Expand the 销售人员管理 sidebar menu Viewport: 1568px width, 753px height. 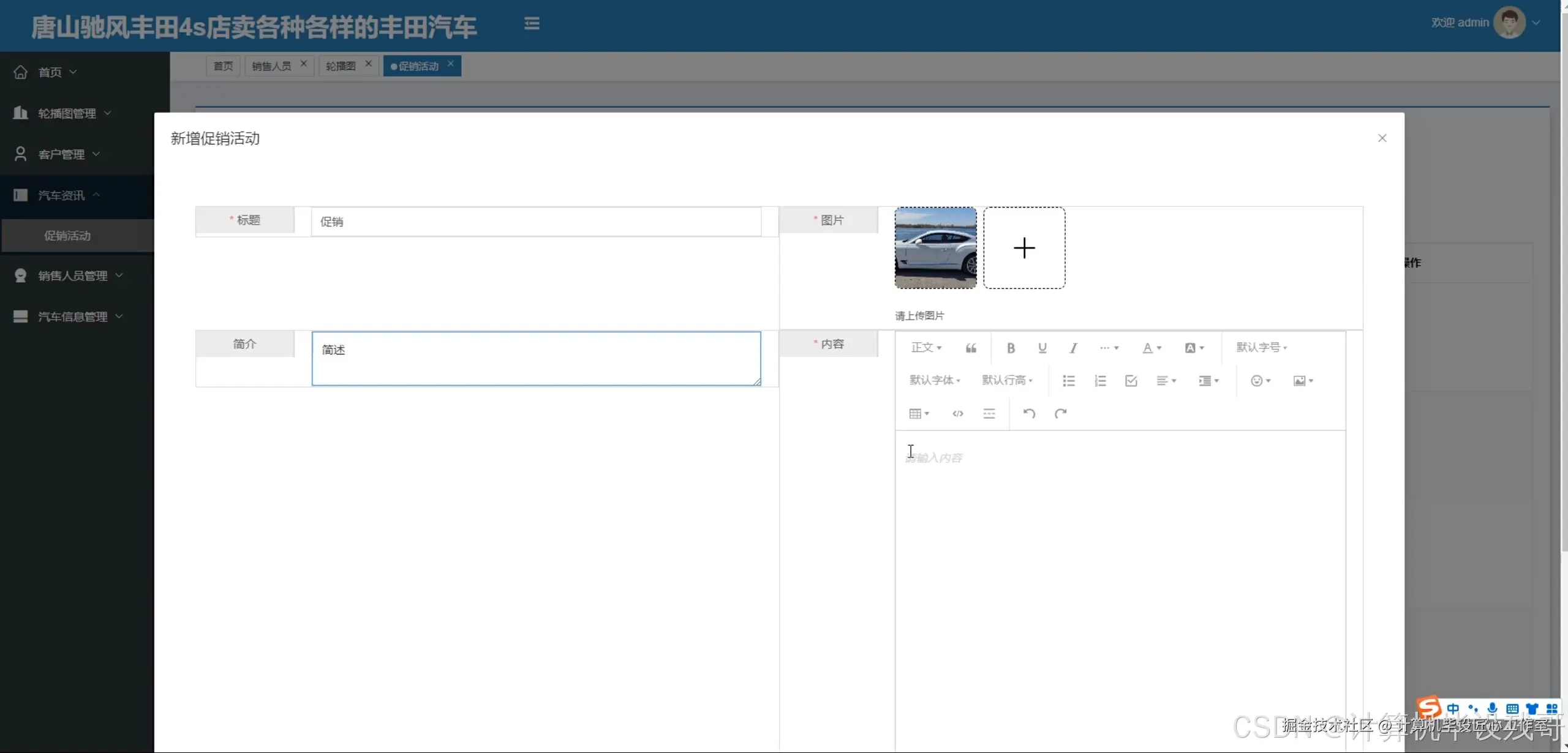click(x=73, y=276)
